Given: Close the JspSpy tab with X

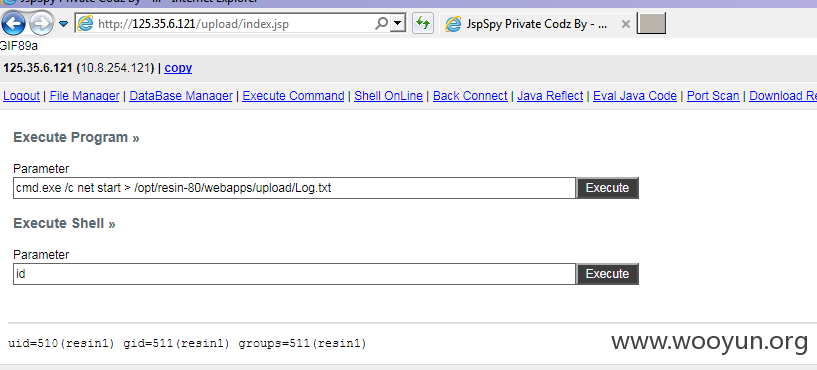Looking at the screenshot, I should pyautogui.click(x=626, y=24).
